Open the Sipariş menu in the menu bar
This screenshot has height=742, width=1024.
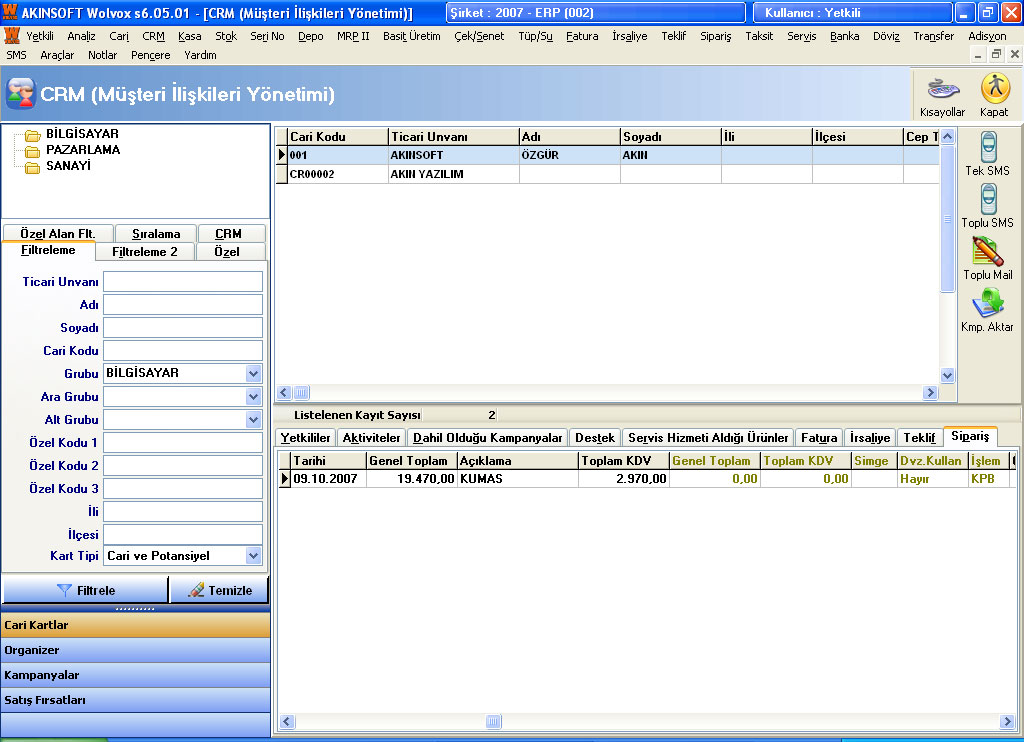tap(716, 37)
